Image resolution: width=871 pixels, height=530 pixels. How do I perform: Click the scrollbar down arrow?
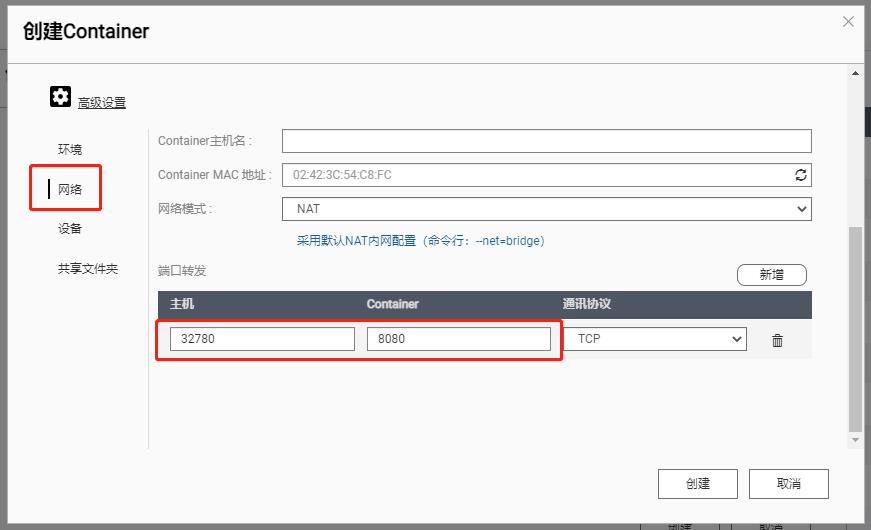855,440
